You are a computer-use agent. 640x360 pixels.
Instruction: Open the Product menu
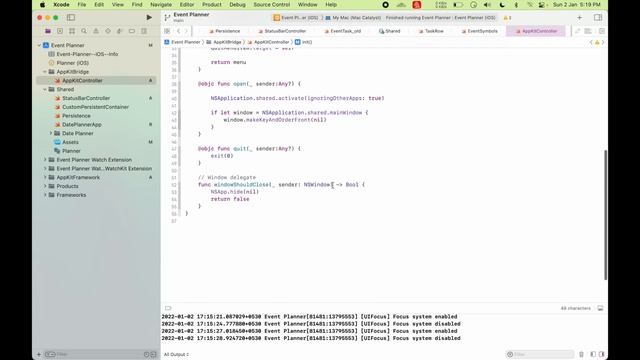click(x=211, y=4)
